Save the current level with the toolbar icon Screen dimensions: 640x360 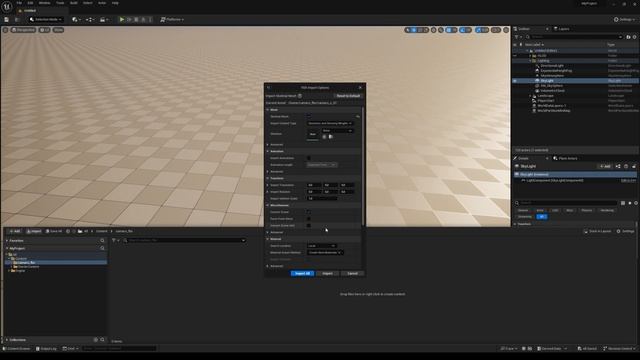pos(7,20)
